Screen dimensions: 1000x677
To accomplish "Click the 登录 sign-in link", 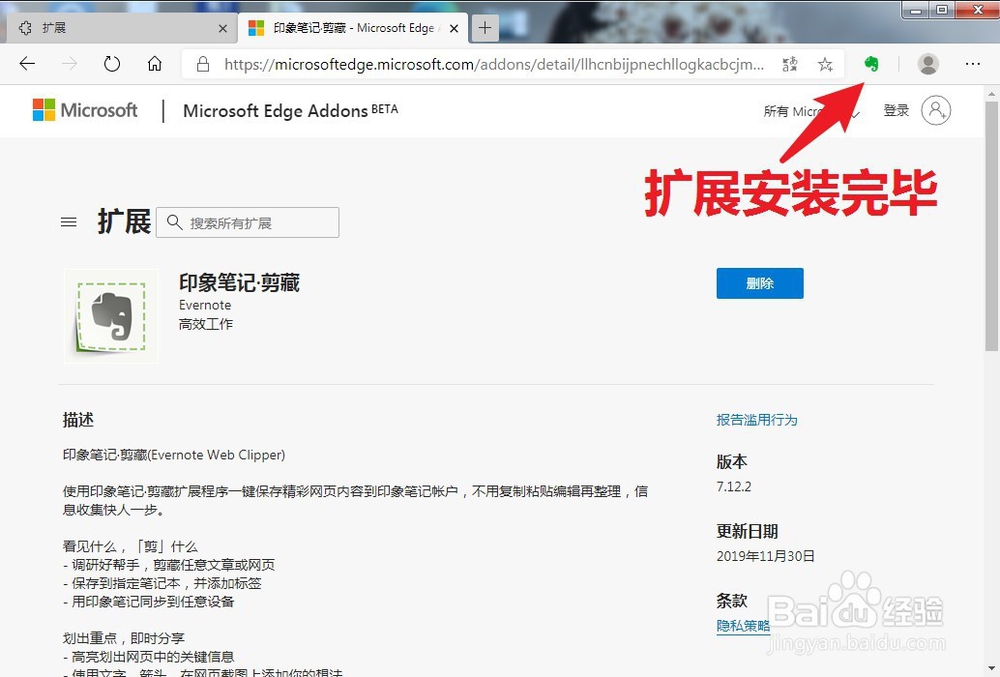I will pos(896,110).
